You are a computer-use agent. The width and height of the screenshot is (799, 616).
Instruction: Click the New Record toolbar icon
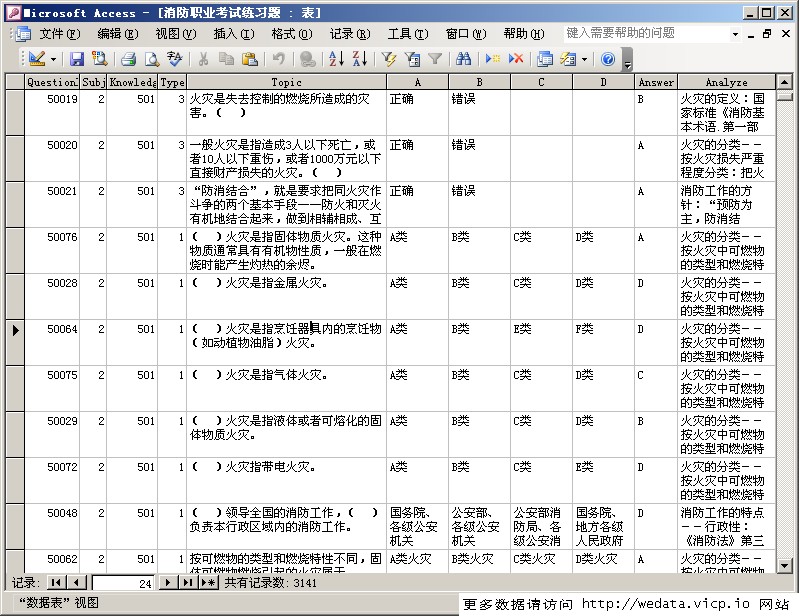pyautogui.click(x=493, y=59)
